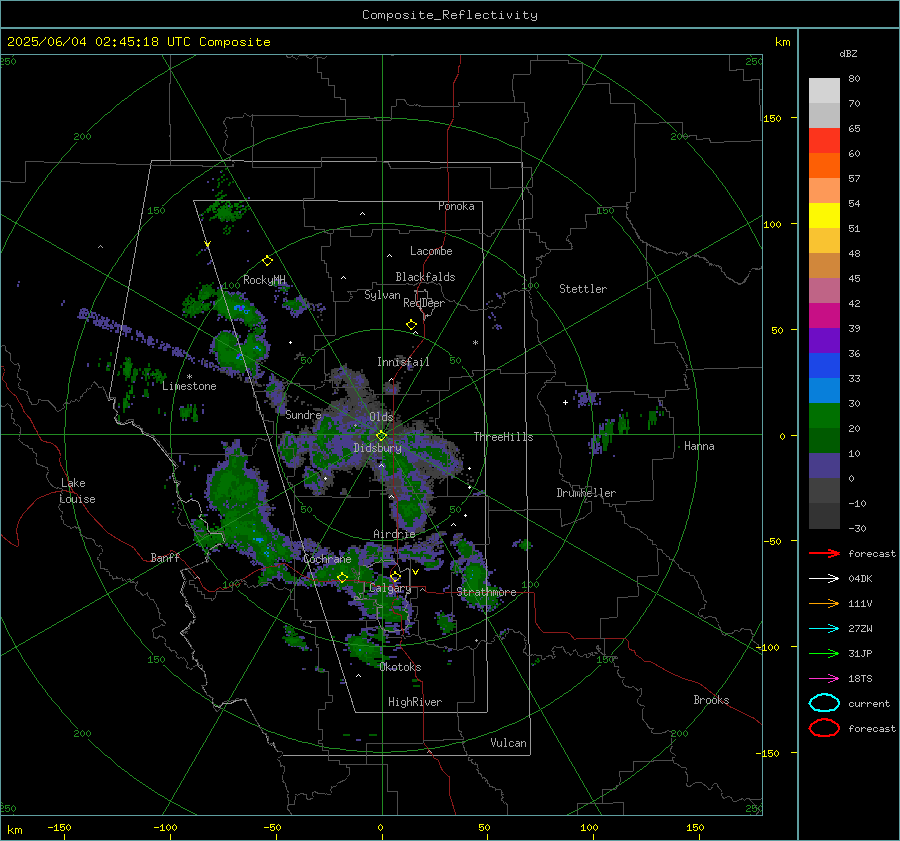Click the Limestone label

click(189, 386)
